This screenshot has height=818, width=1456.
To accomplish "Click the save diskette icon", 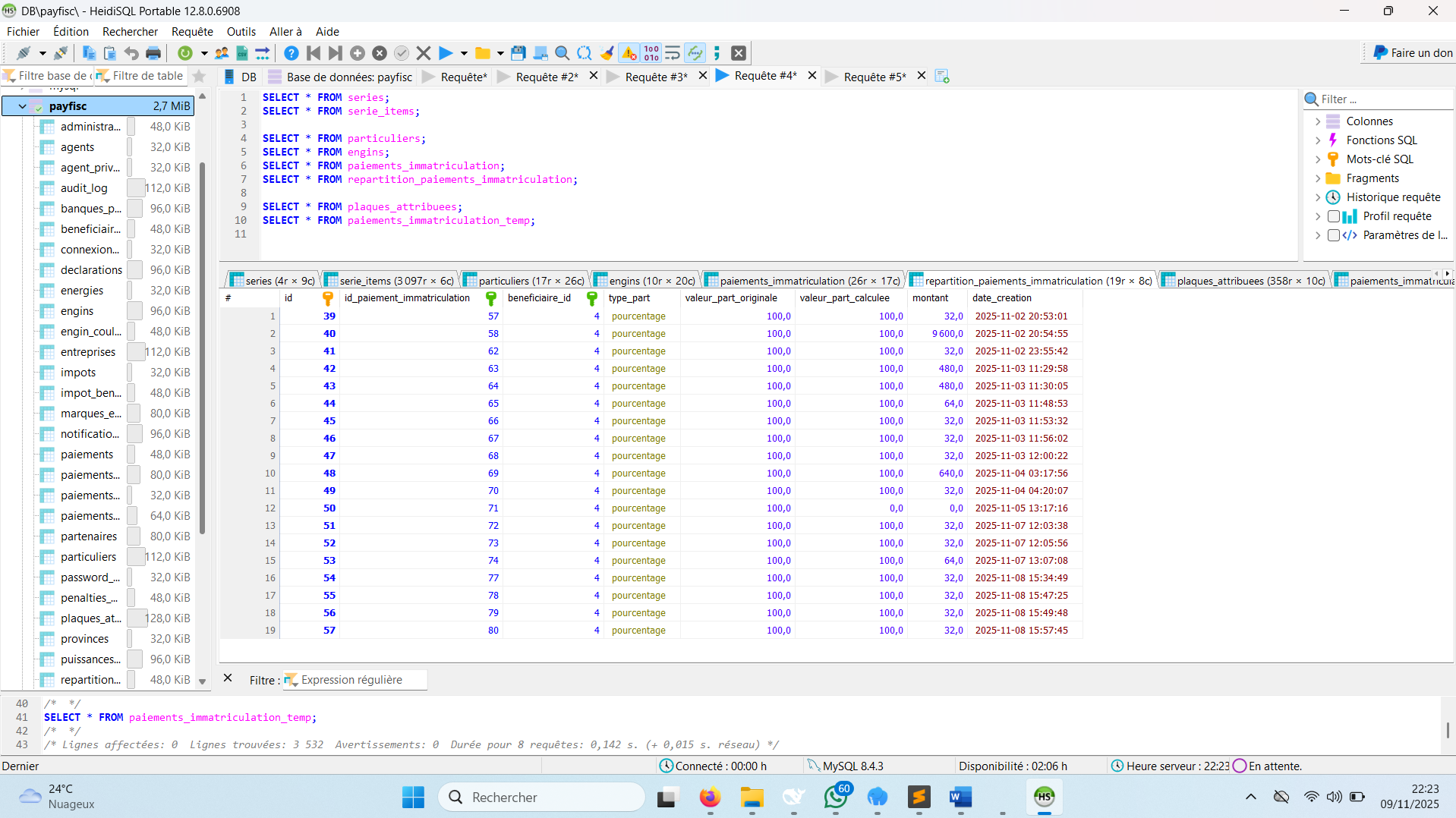I will [x=518, y=53].
